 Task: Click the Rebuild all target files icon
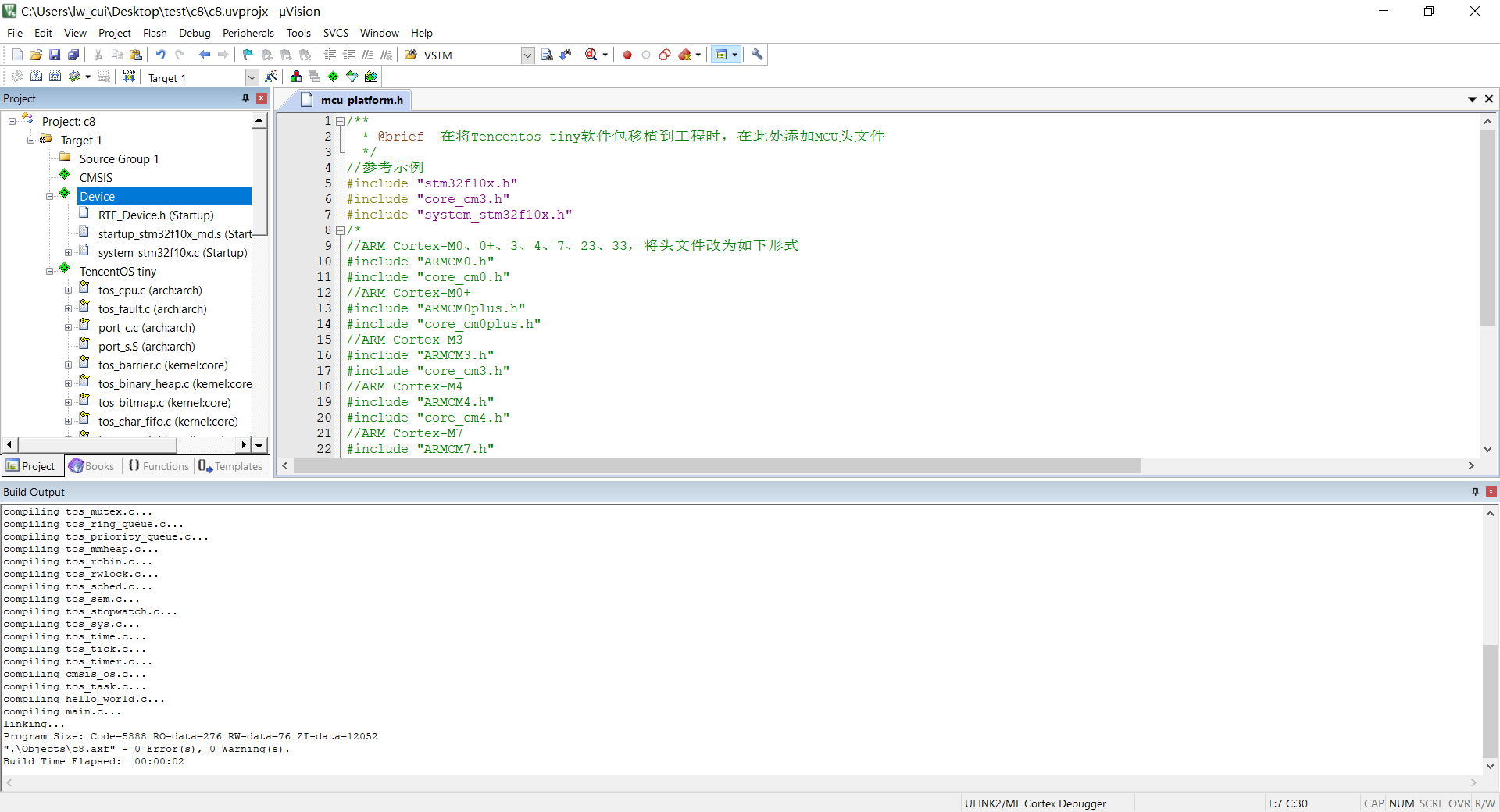55,77
